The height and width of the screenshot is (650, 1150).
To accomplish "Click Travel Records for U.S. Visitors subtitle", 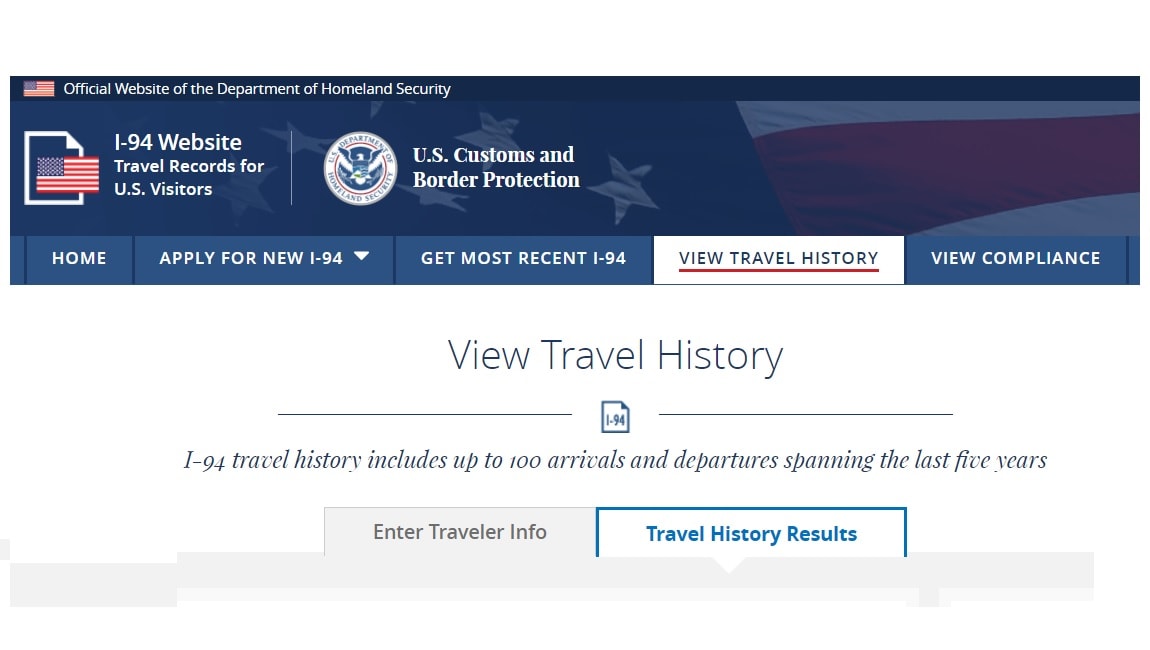I will tap(188, 178).
